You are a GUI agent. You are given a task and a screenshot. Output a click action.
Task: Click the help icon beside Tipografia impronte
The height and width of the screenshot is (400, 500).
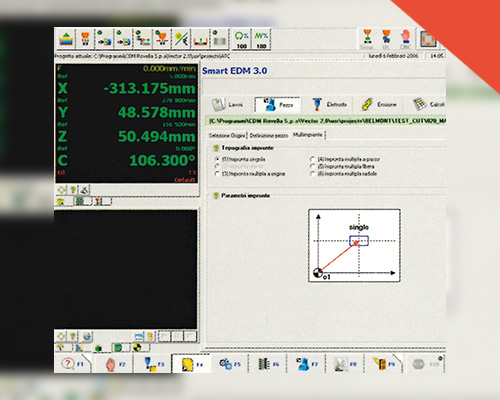tap(216, 148)
